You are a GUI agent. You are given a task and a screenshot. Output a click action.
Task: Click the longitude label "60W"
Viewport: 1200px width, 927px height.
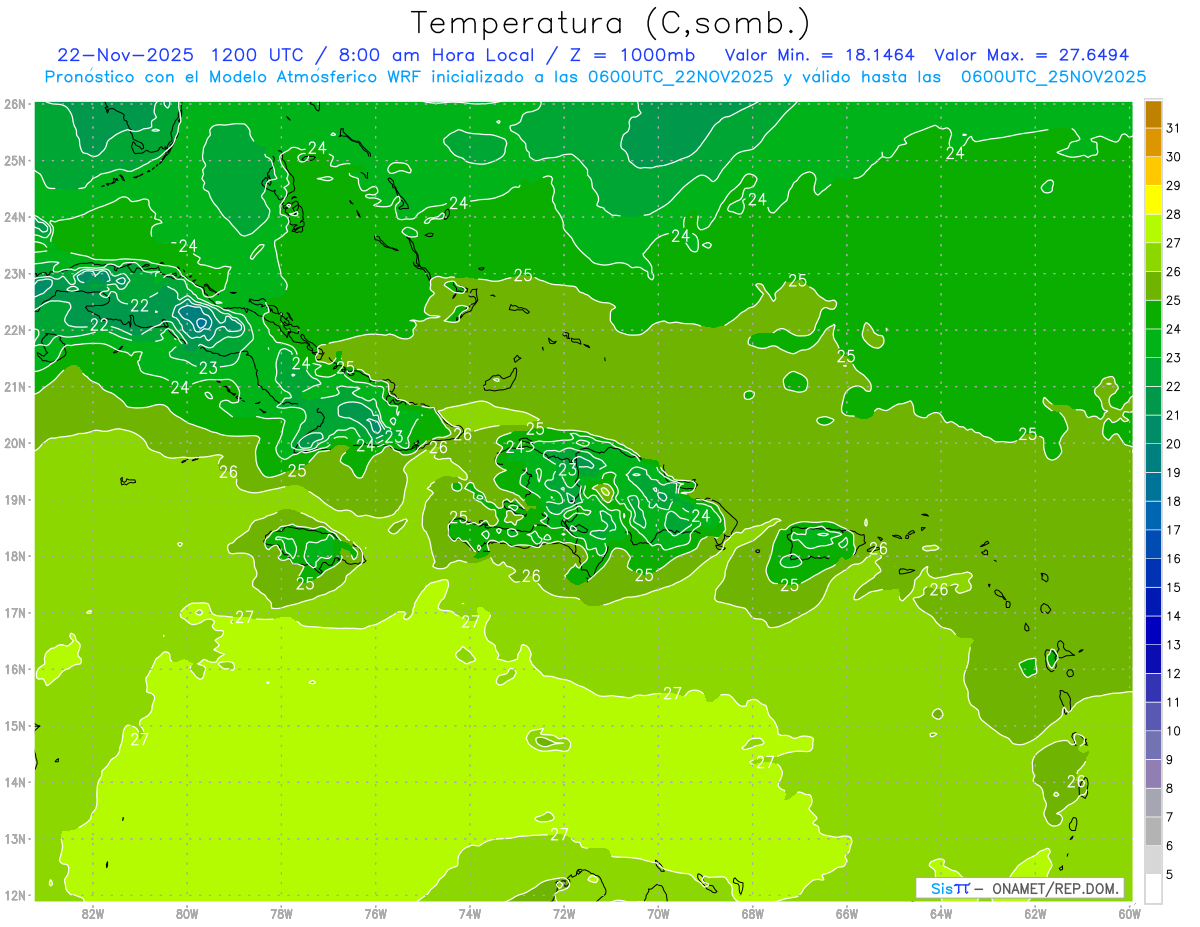pos(1129,913)
